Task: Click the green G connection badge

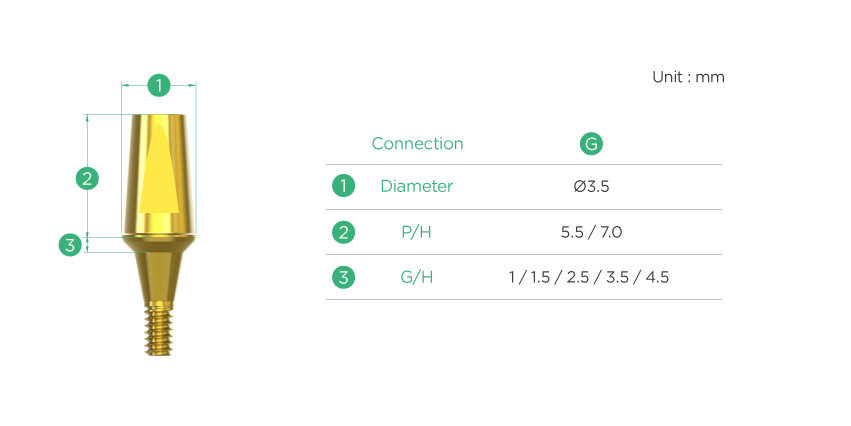Action: coord(591,144)
